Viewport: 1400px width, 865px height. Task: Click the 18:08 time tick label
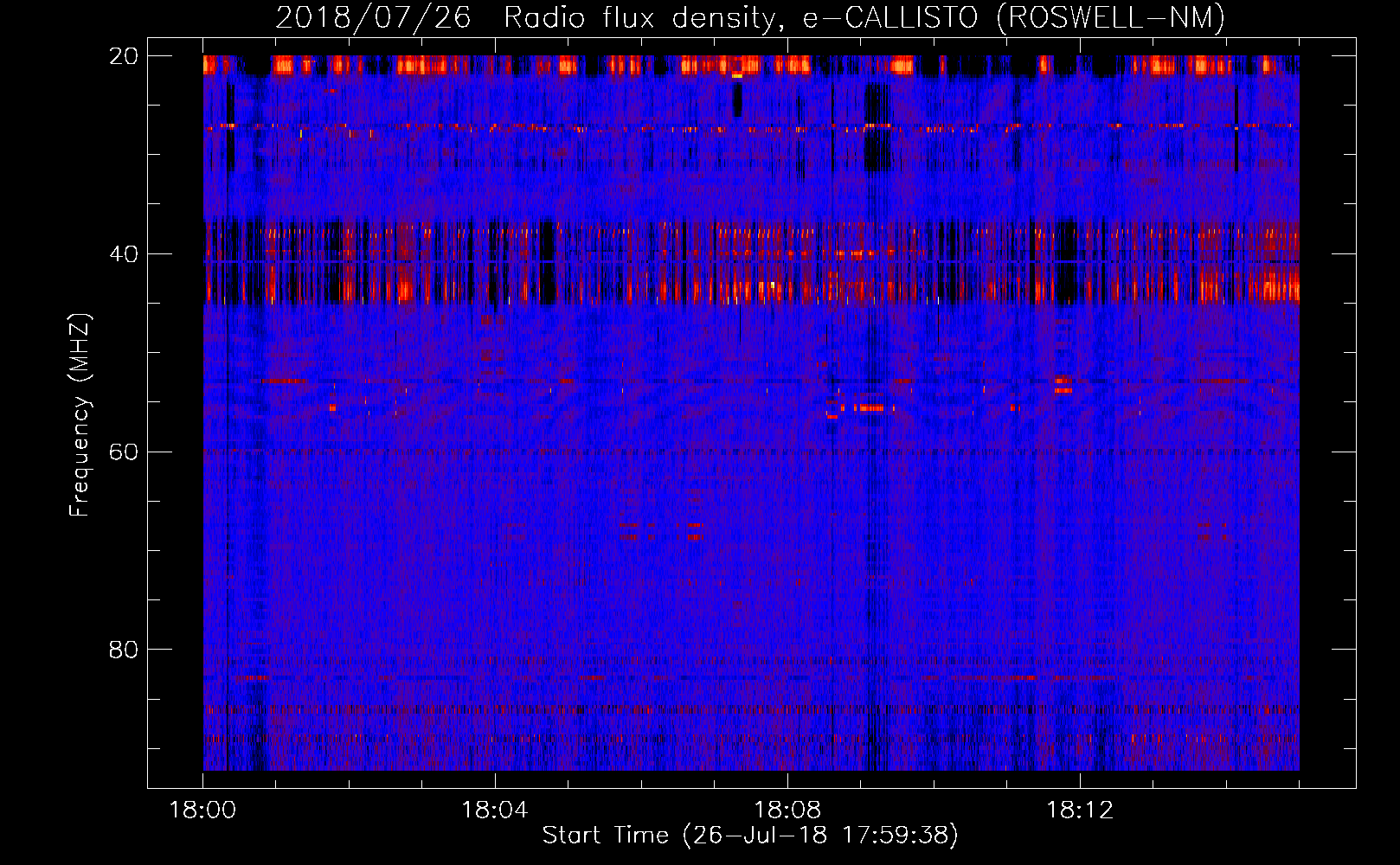(787, 811)
